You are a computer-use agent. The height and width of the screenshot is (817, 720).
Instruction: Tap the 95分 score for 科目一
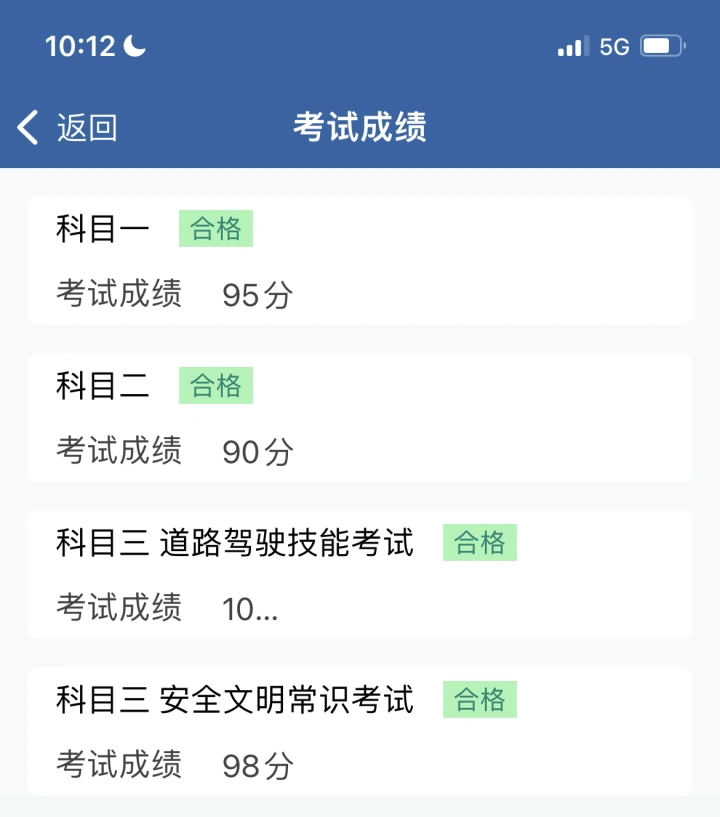(258, 294)
